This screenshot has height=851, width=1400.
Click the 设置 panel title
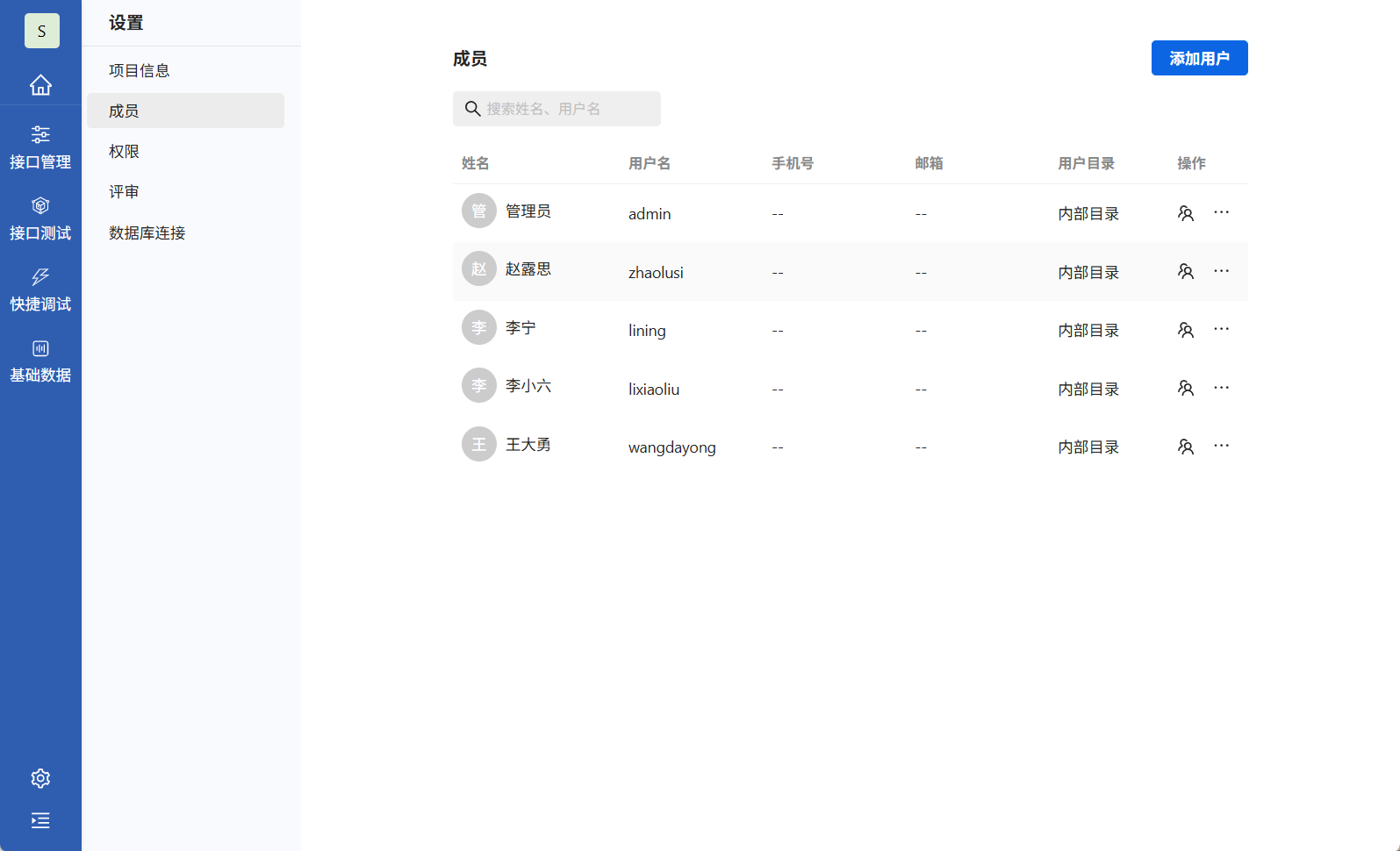126,23
